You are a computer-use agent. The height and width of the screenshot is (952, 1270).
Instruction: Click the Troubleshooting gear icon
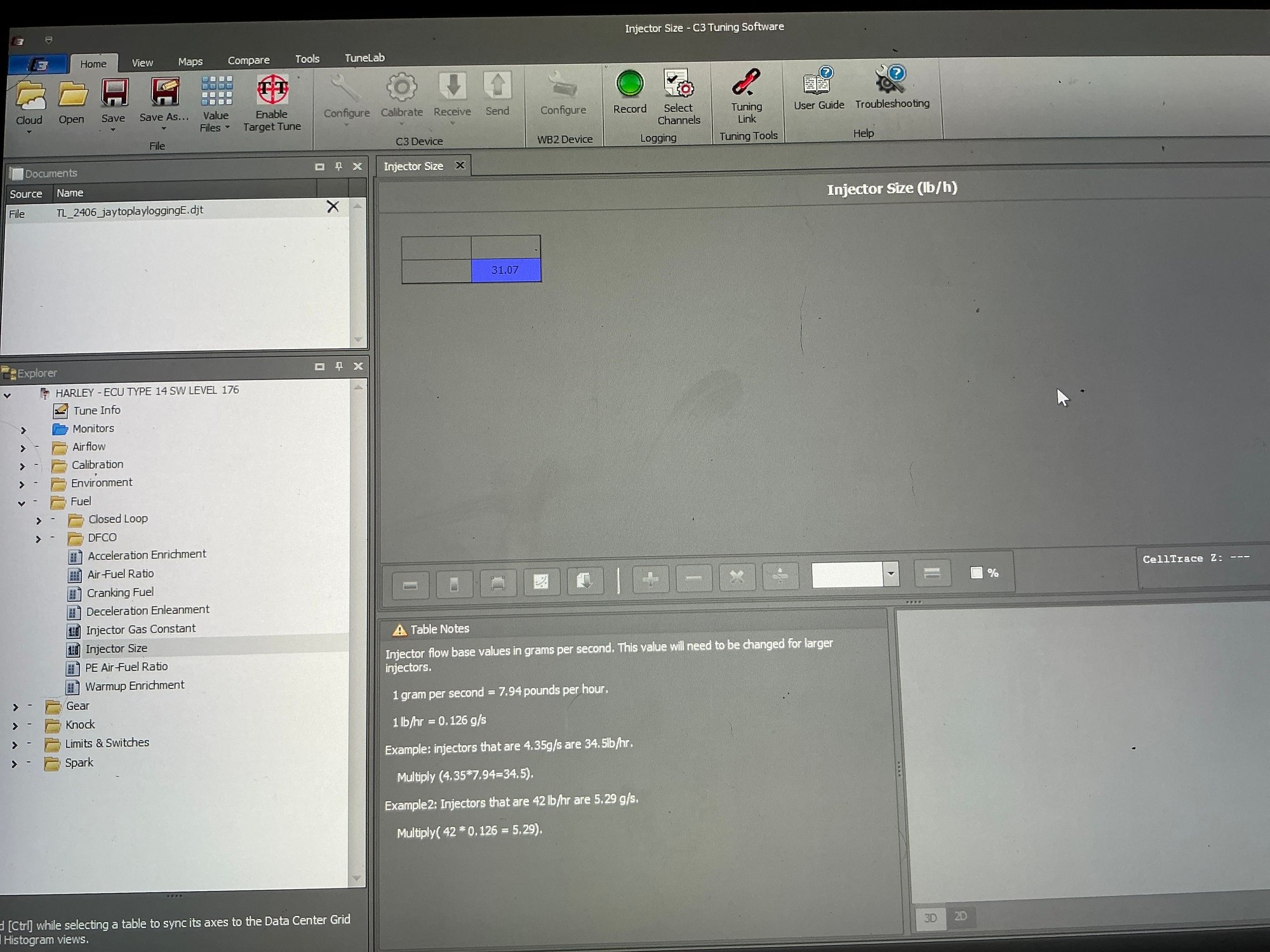pos(890,81)
